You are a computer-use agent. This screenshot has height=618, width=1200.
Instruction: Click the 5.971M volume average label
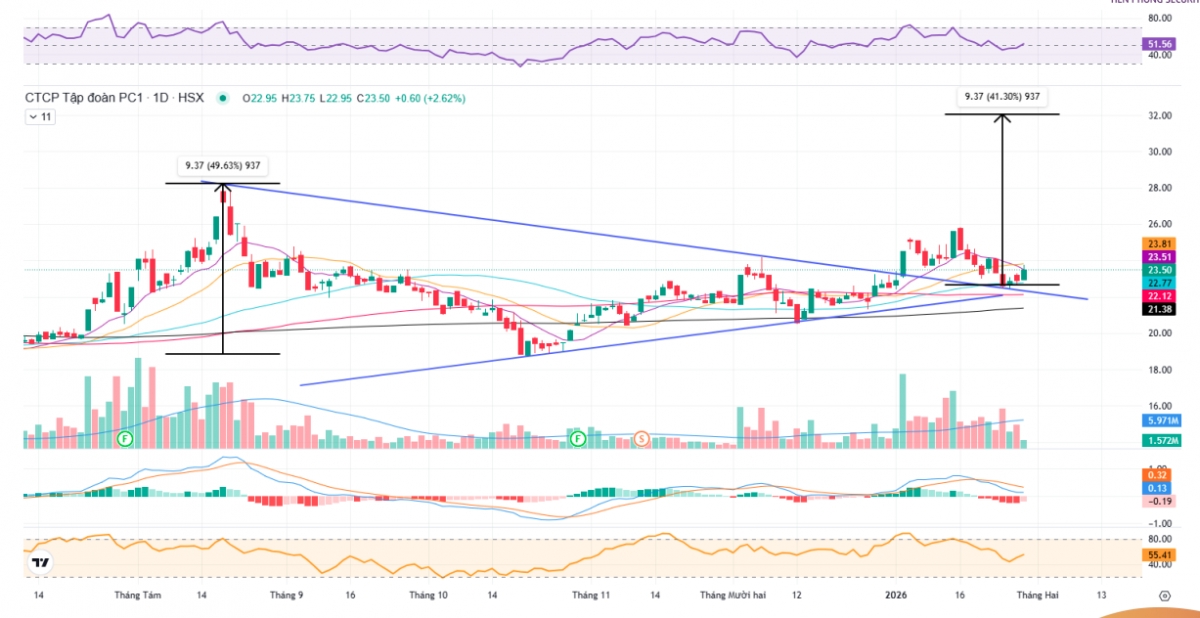1160,422
